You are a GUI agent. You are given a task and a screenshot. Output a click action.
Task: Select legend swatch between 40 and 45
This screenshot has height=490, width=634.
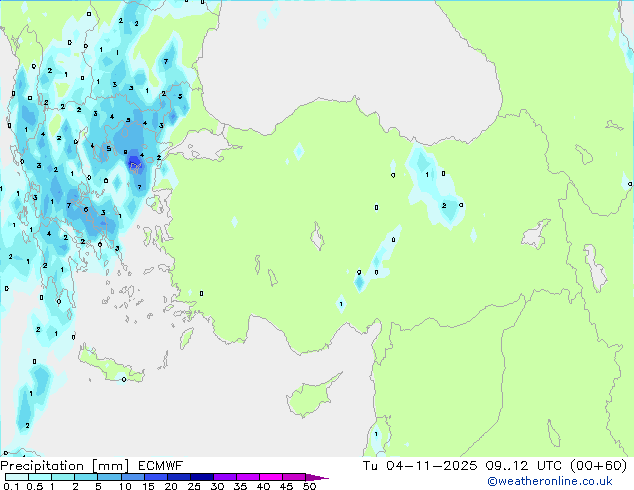coord(271,477)
